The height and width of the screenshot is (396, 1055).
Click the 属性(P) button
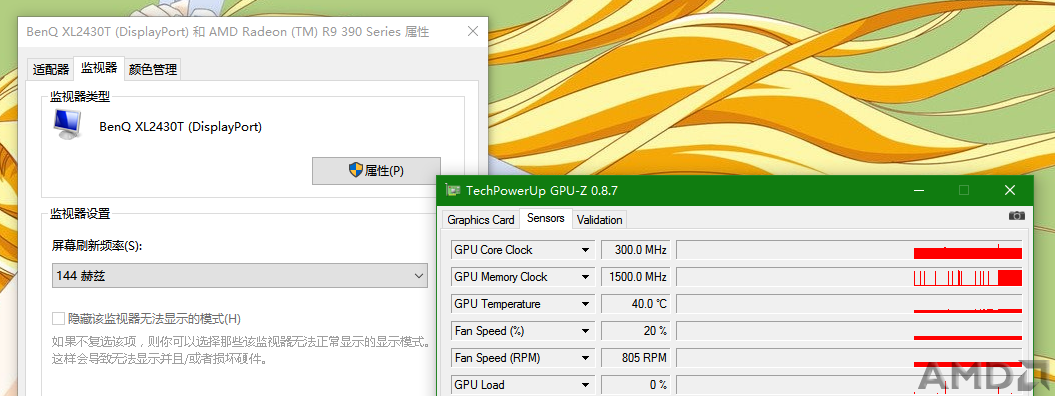click(376, 171)
